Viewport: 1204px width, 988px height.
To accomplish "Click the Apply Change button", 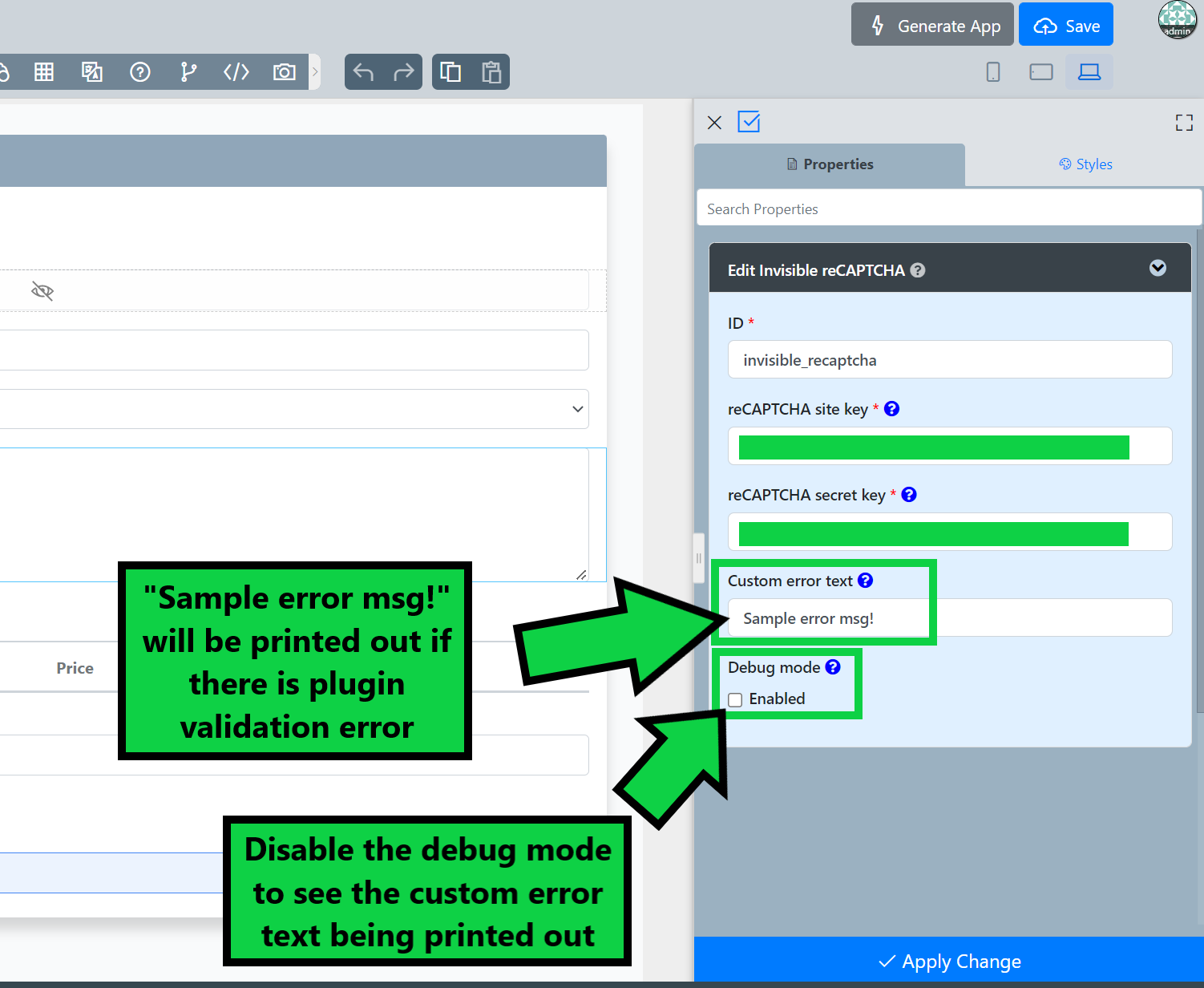I will (x=949, y=961).
